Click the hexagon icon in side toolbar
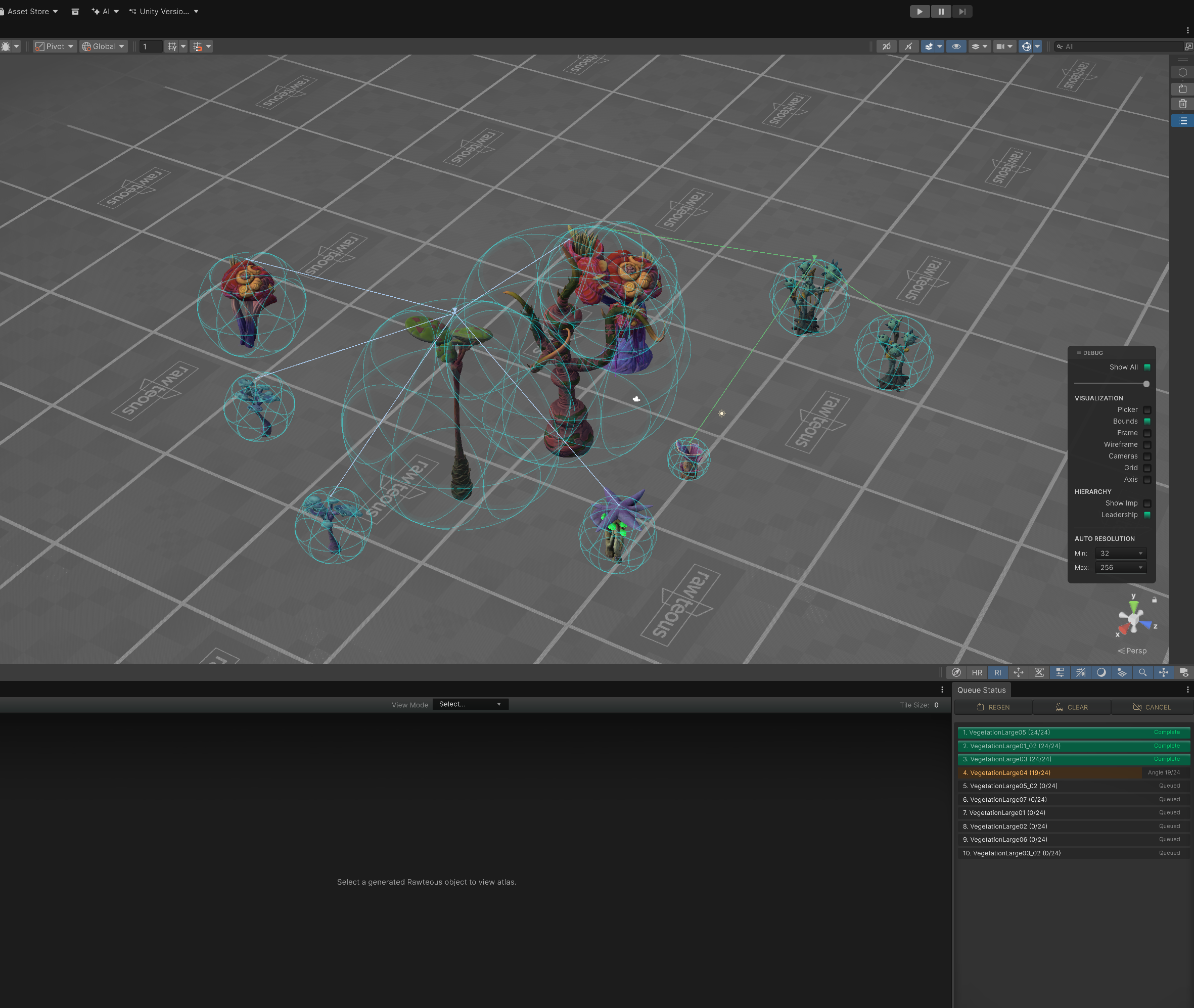This screenshot has height=1008, width=1194. click(1182, 73)
